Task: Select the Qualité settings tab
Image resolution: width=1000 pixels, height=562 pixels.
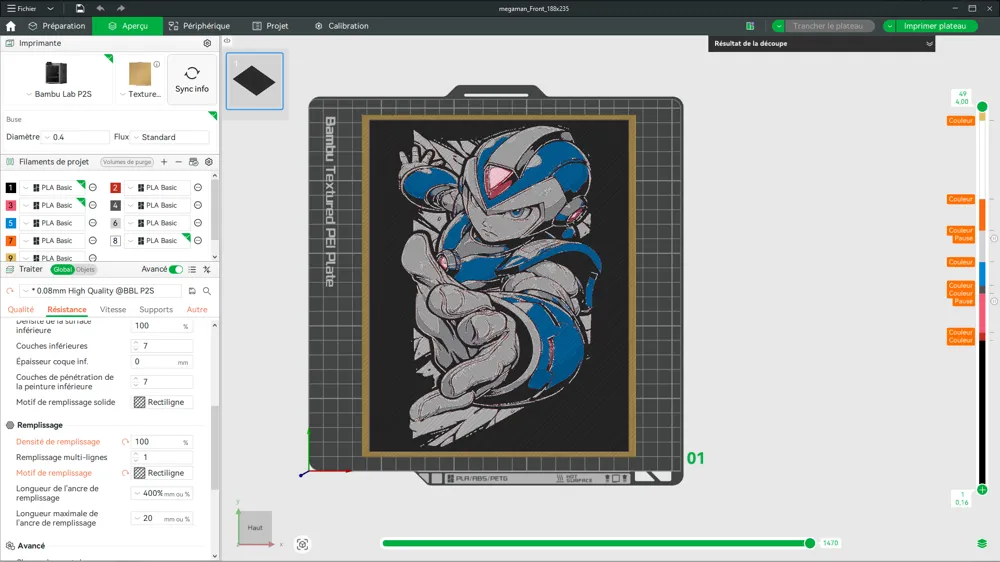Action: point(20,309)
